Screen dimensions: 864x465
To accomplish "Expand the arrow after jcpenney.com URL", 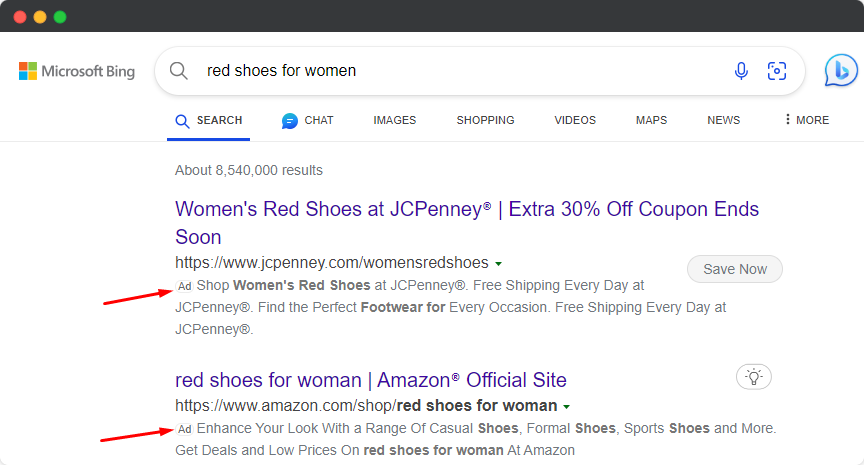I will point(499,264).
